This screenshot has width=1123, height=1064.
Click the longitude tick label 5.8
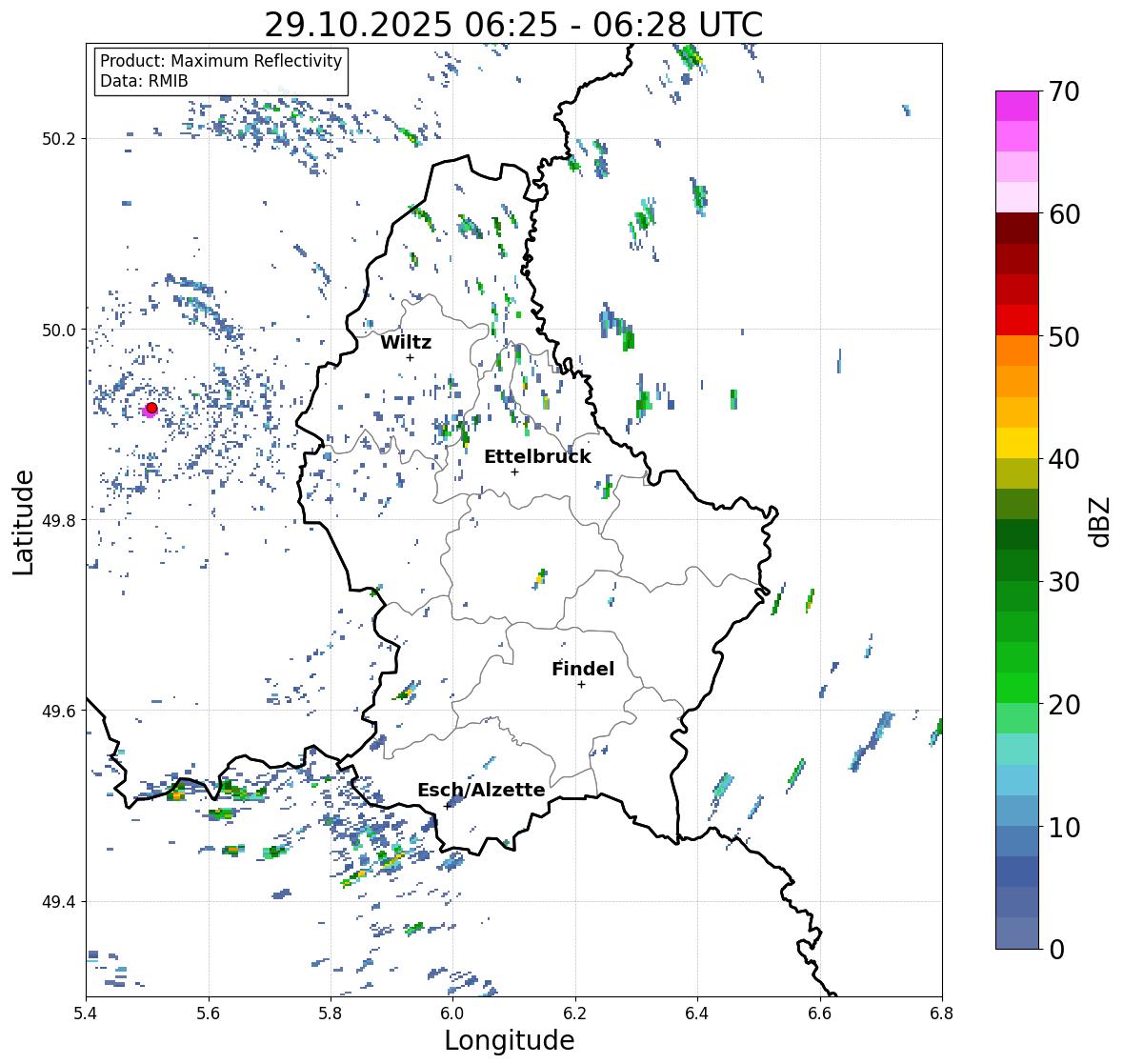[x=331, y=1014]
